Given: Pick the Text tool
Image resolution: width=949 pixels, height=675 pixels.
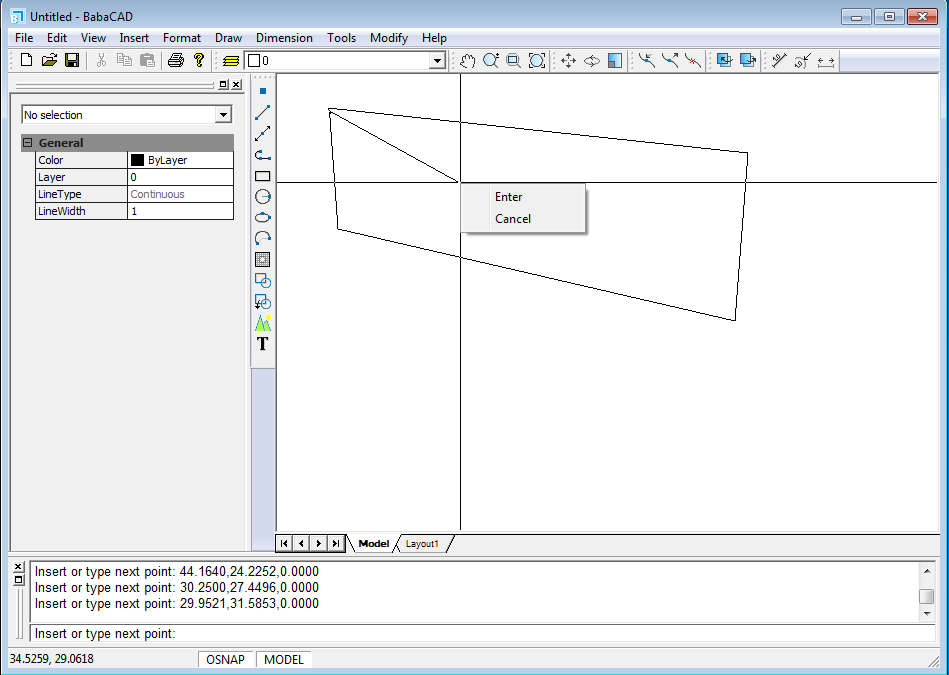Looking at the screenshot, I should (x=263, y=344).
